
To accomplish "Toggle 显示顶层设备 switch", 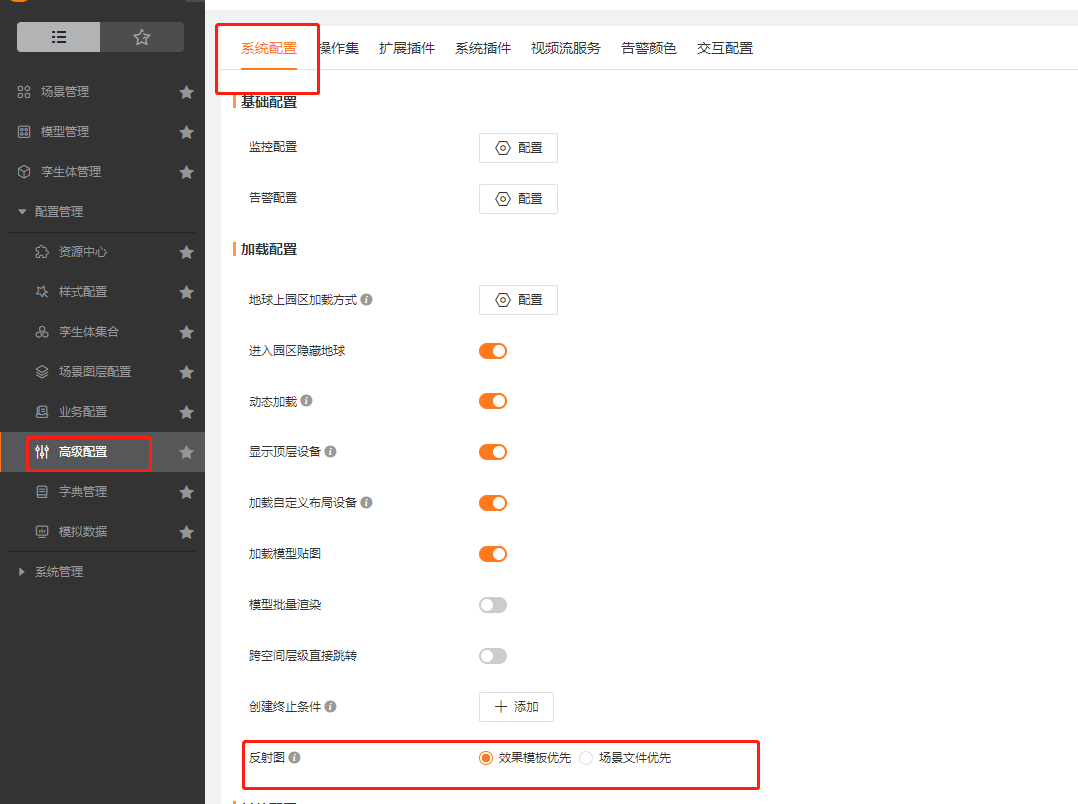I will pyautogui.click(x=493, y=452).
